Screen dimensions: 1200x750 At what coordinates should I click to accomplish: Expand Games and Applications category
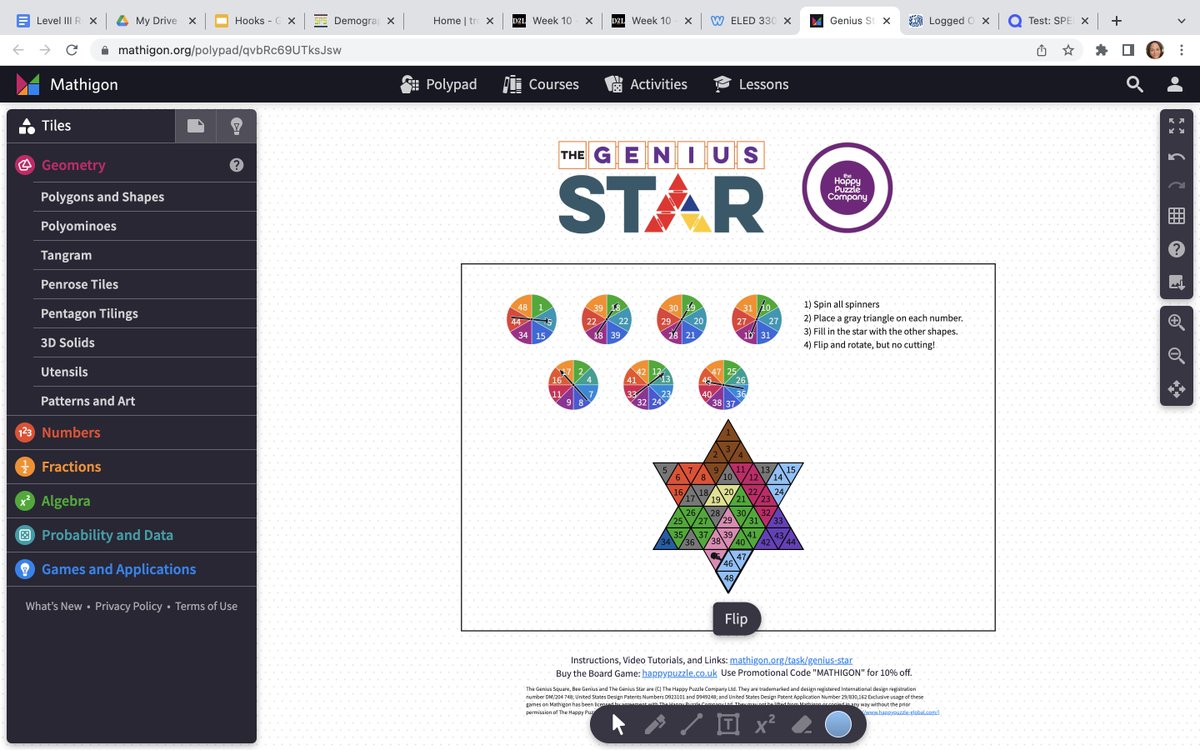[x=131, y=569]
